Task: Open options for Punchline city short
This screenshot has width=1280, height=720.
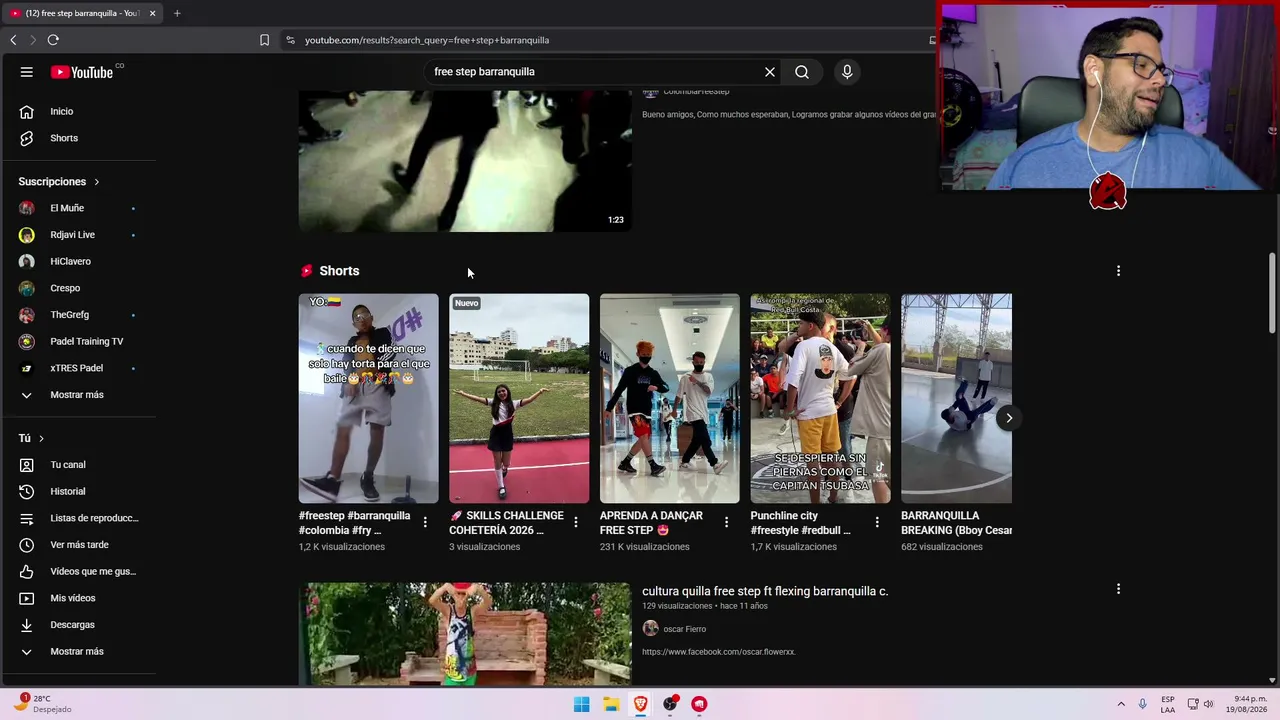Action: click(x=877, y=522)
